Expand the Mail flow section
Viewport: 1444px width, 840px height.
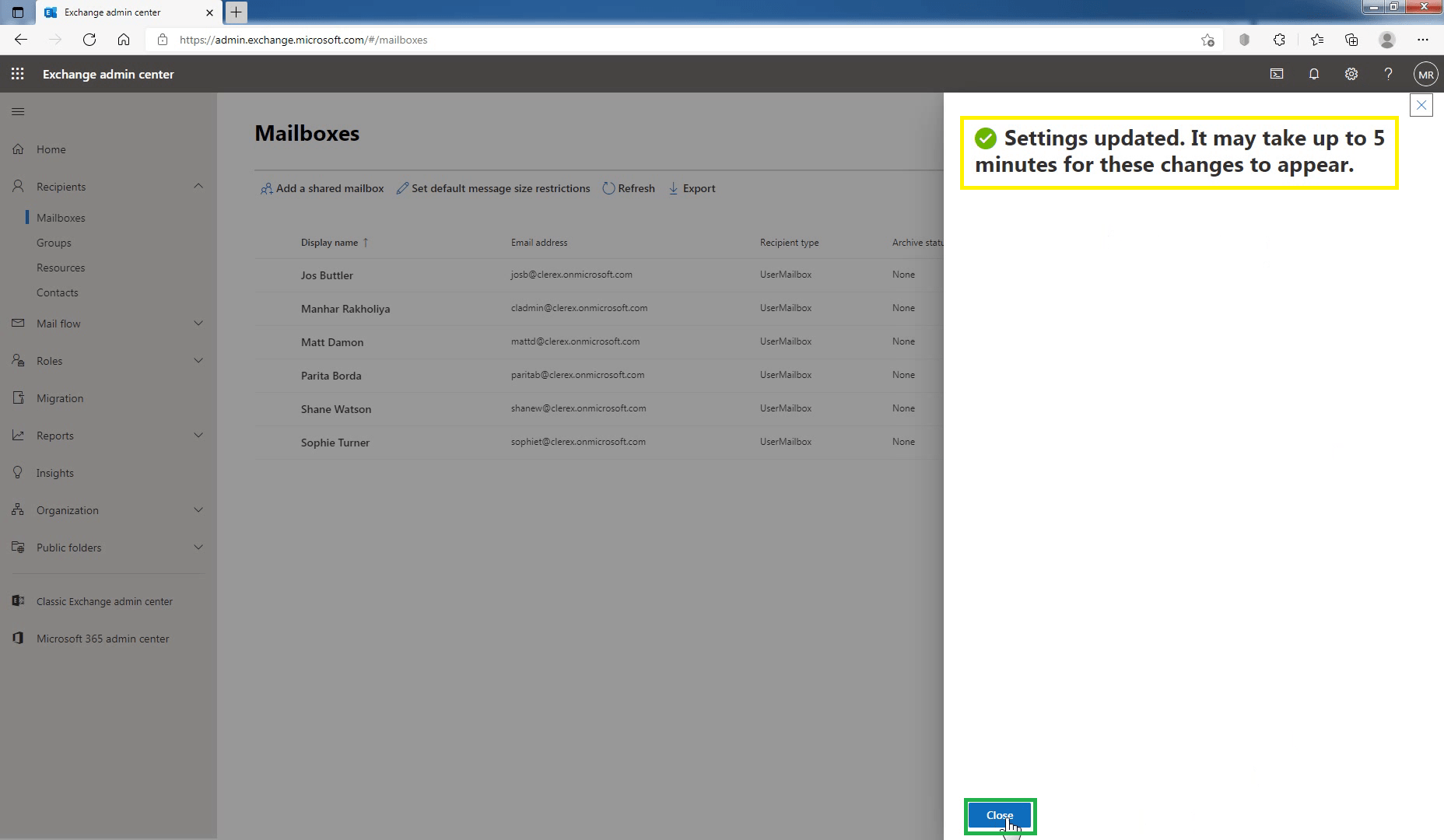click(198, 323)
